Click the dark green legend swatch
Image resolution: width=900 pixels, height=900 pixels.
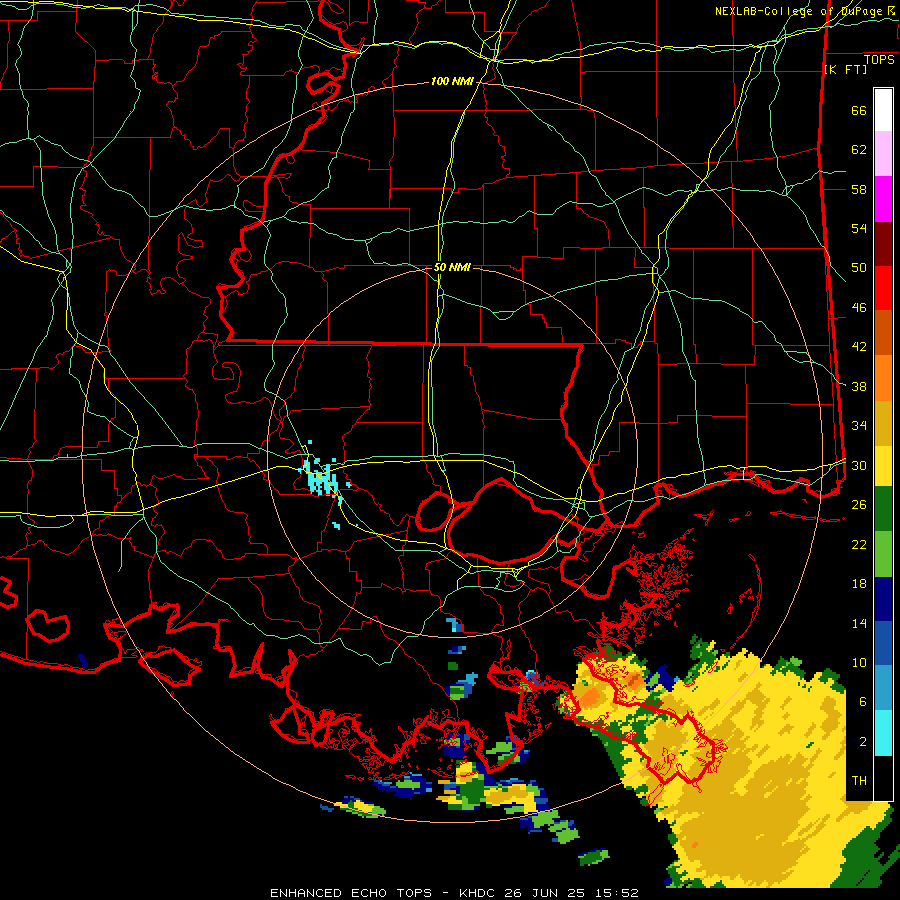pos(883,509)
